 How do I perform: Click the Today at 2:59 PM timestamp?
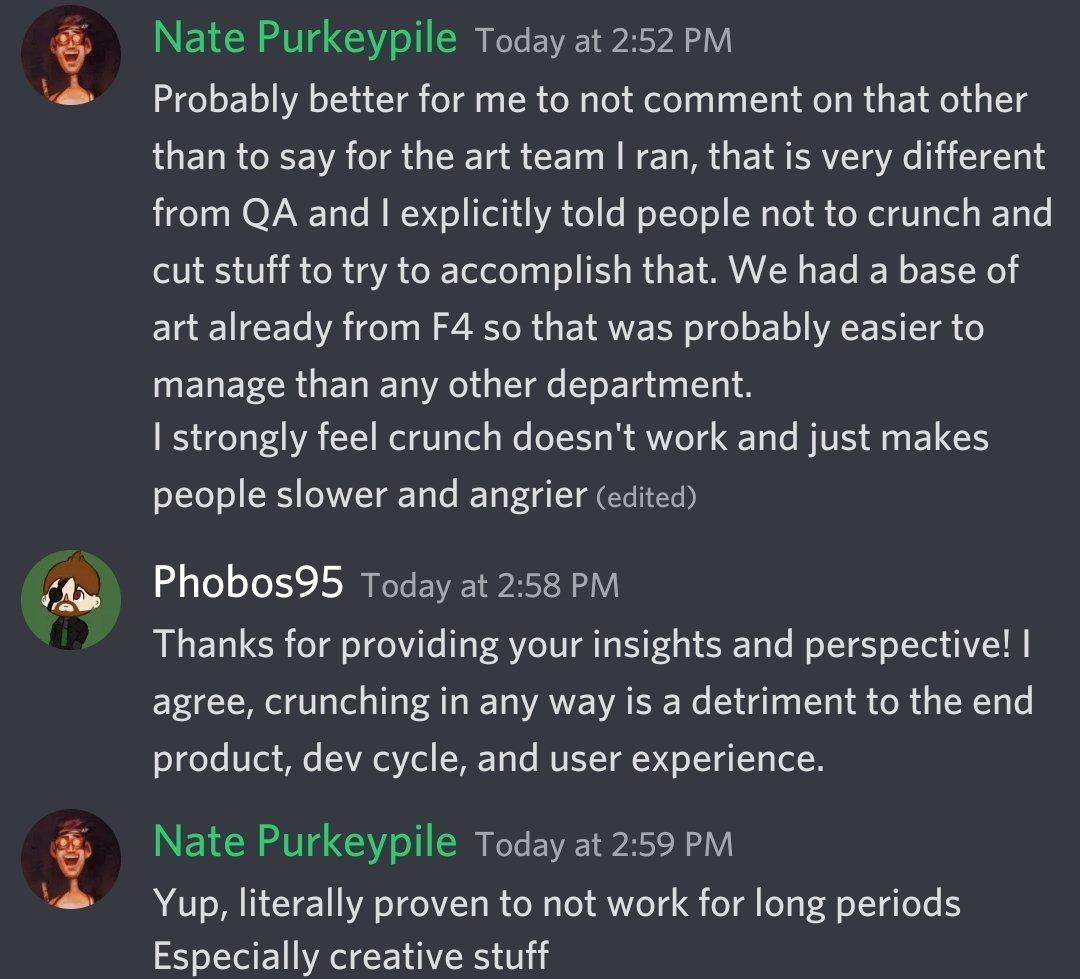[603, 845]
